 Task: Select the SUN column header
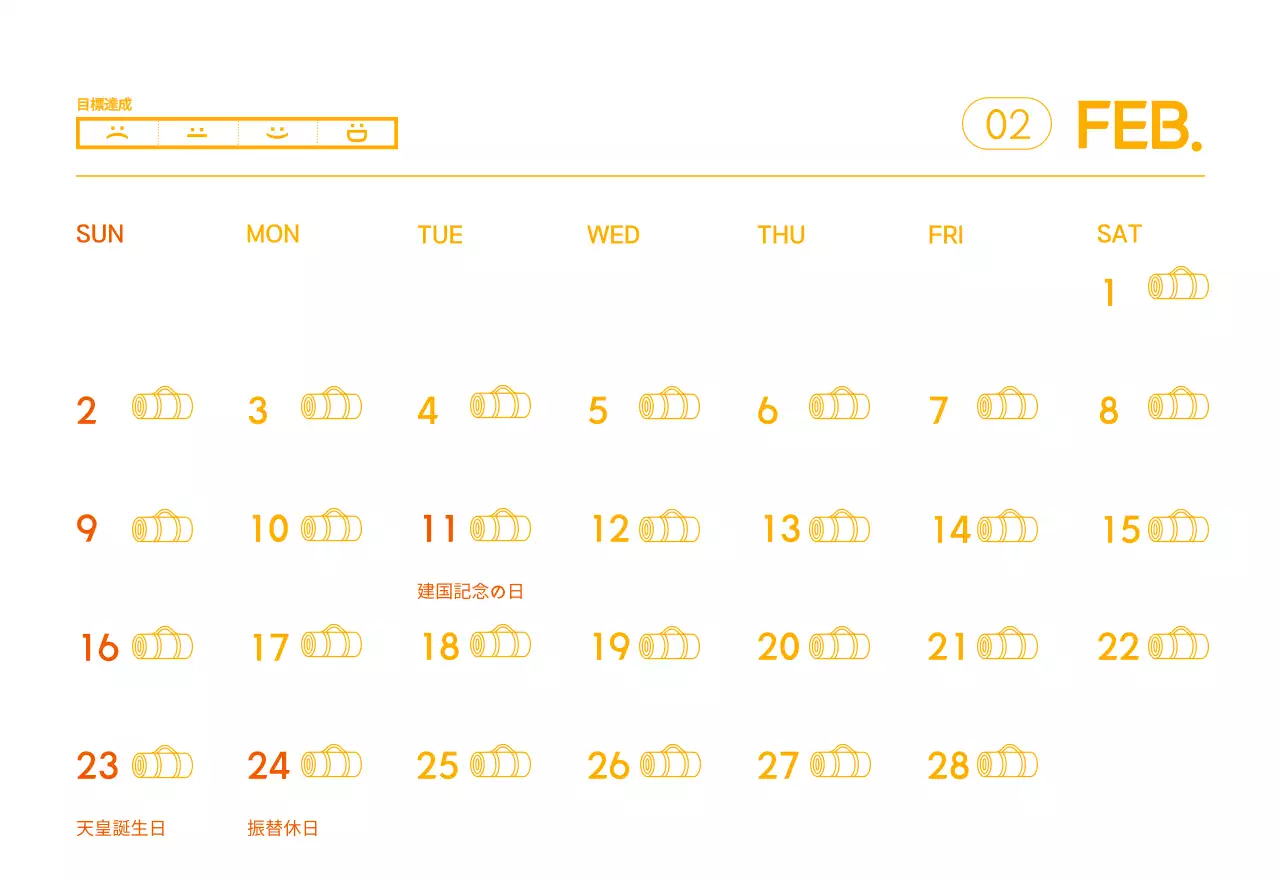tap(100, 234)
